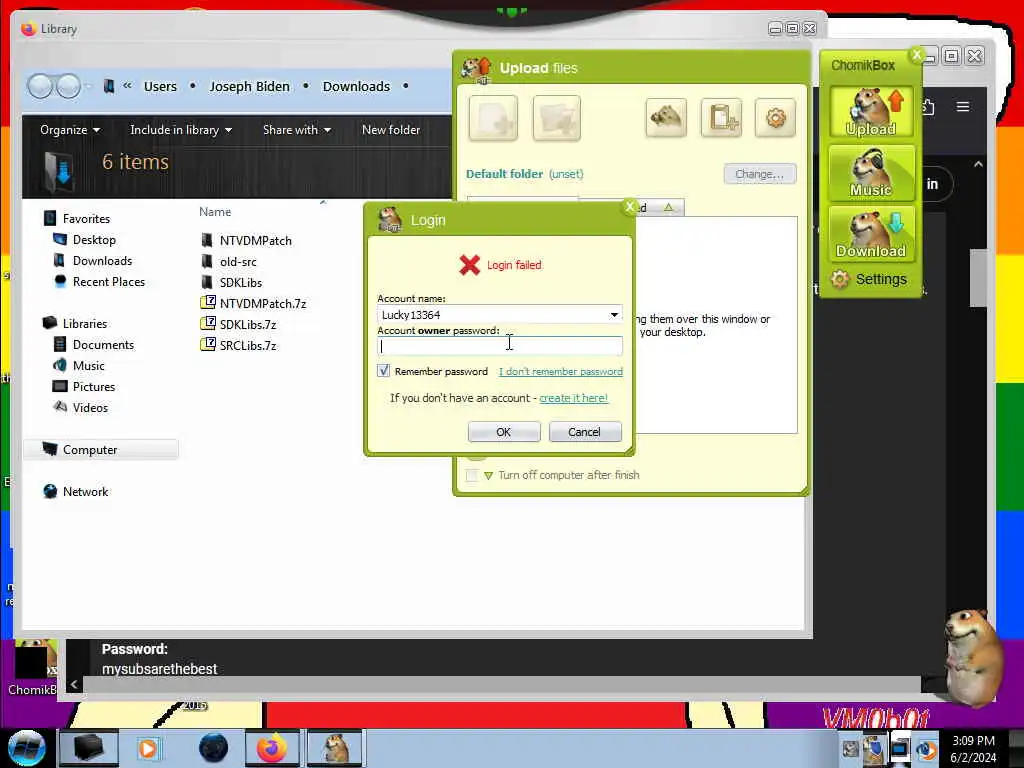Open Desktop in the navigation pane
This screenshot has height=768, width=1024.
(85, 240)
